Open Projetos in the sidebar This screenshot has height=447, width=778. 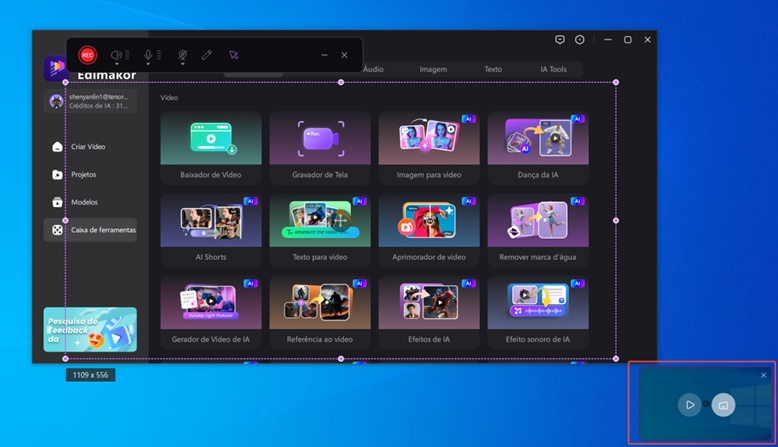(83, 174)
